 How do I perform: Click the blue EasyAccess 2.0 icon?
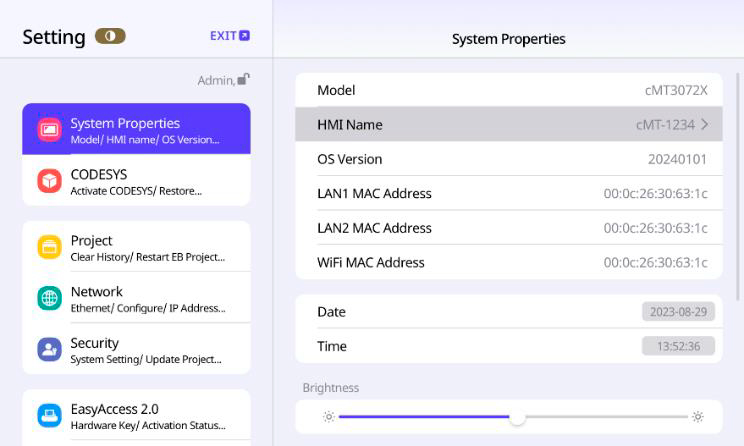click(x=49, y=416)
